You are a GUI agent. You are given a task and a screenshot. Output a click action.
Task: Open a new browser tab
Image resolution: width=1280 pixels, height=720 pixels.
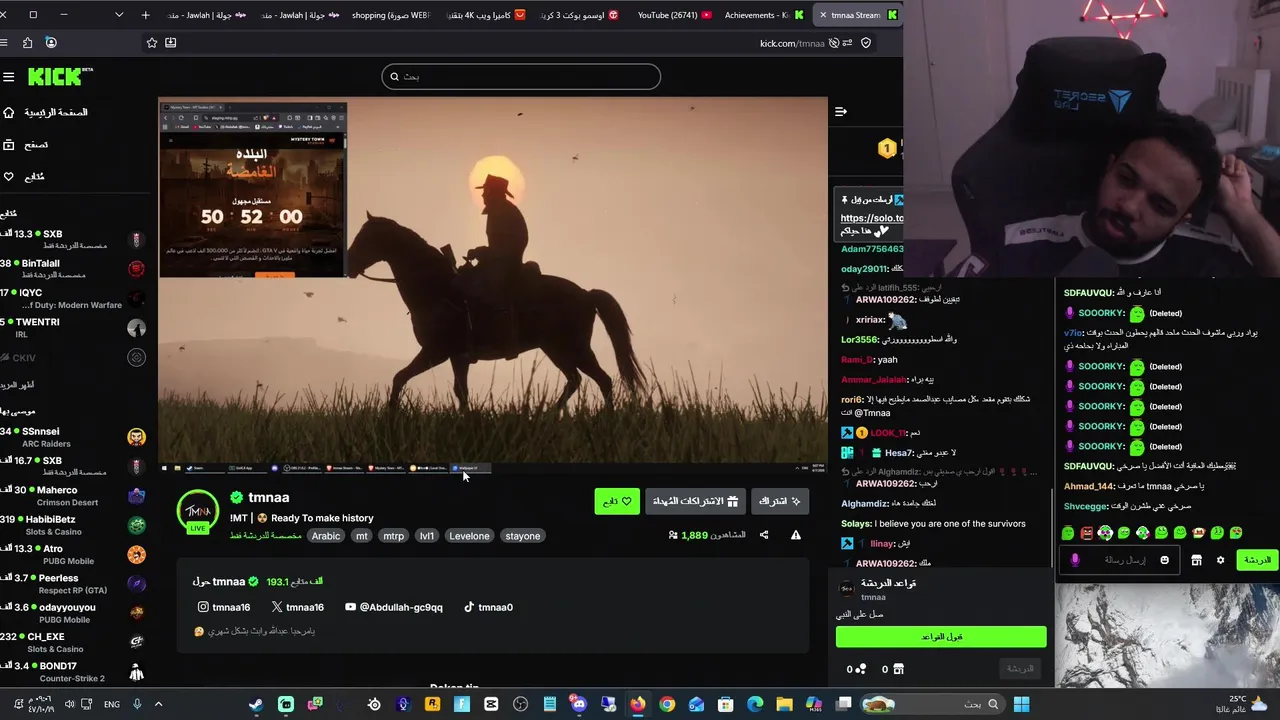tap(145, 15)
